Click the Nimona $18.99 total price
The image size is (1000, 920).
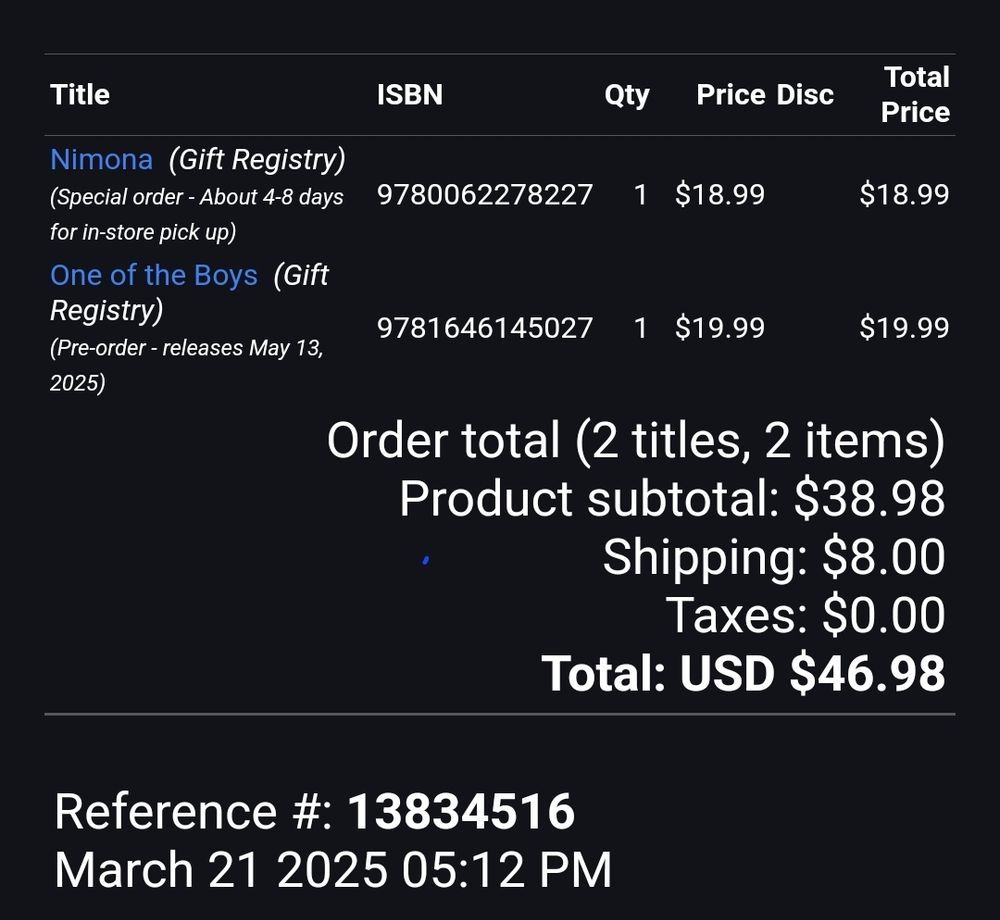(x=904, y=194)
